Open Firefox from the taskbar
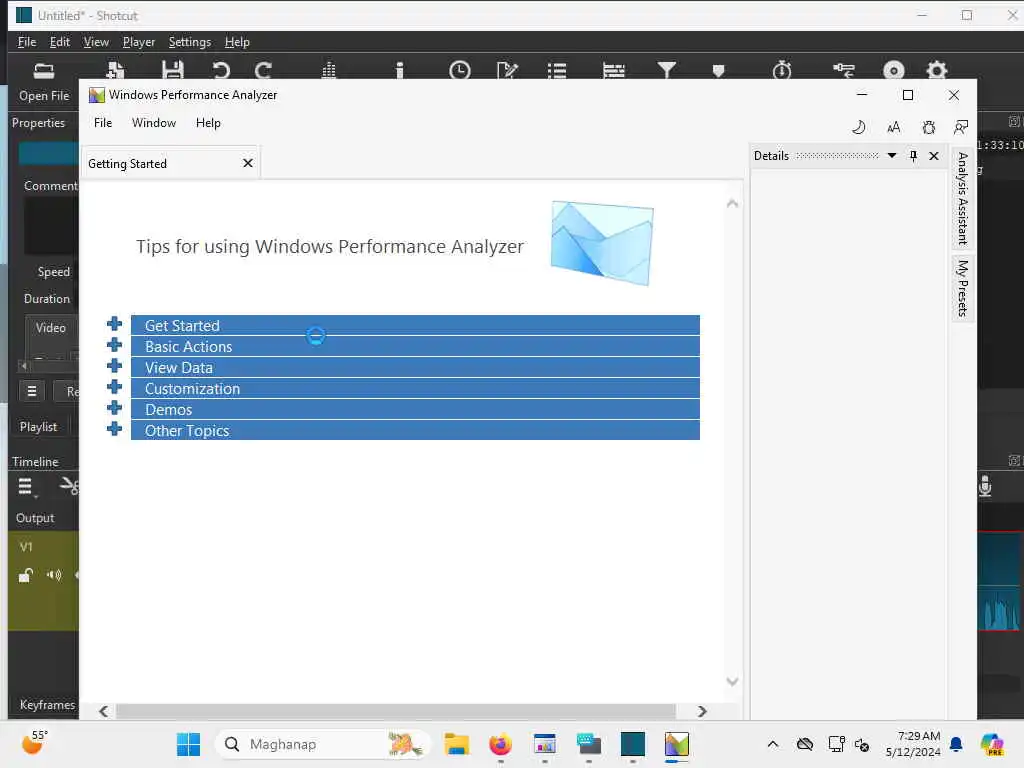The height and width of the screenshot is (768, 1024). tap(501, 744)
